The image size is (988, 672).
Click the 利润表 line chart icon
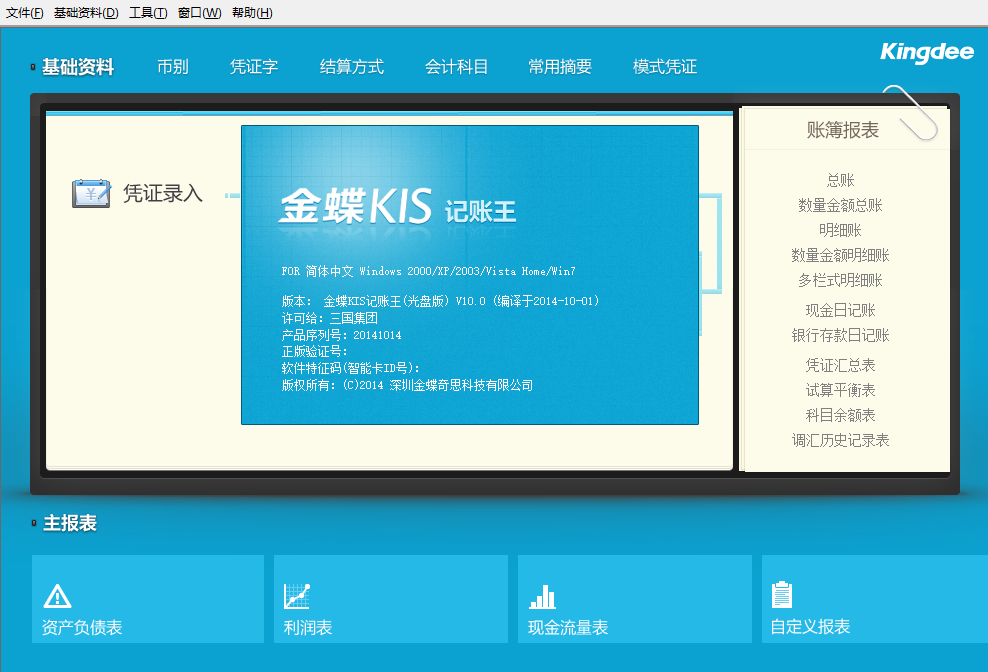click(297, 596)
